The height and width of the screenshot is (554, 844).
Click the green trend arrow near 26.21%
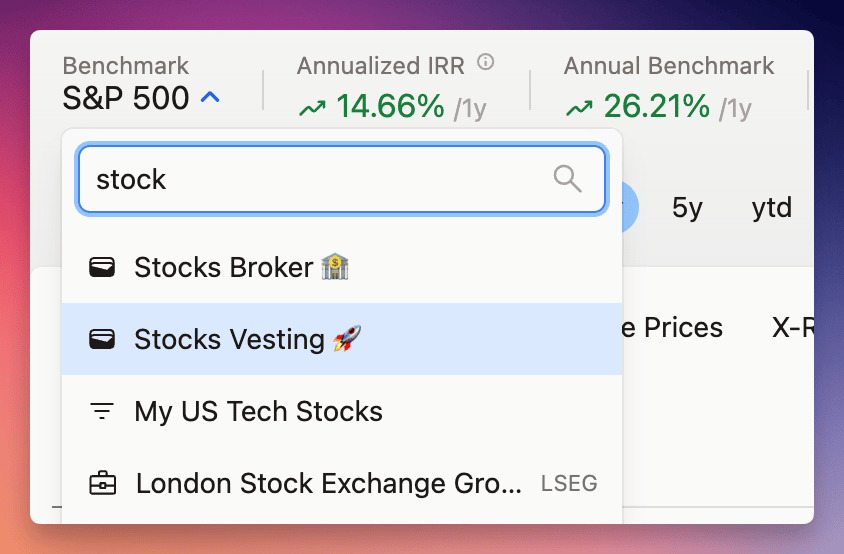580,108
